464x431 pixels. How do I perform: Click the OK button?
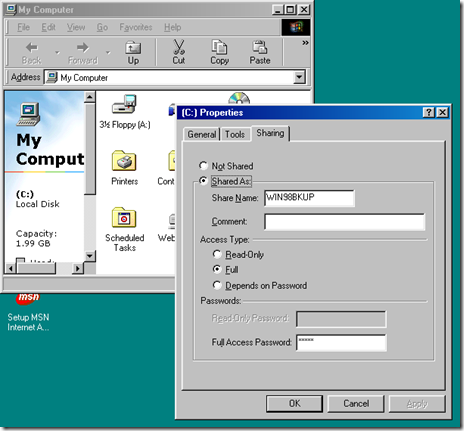click(294, 403)
